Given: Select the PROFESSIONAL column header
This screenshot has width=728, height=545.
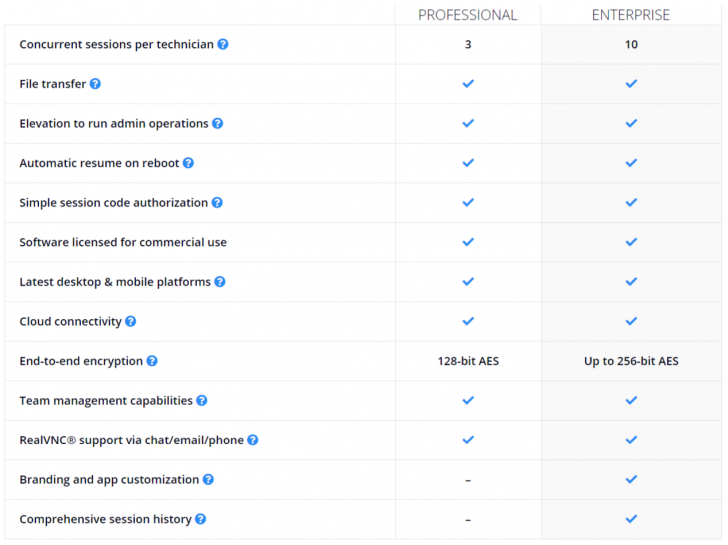Looking at the screenshot, I should (x=467, y=15).
